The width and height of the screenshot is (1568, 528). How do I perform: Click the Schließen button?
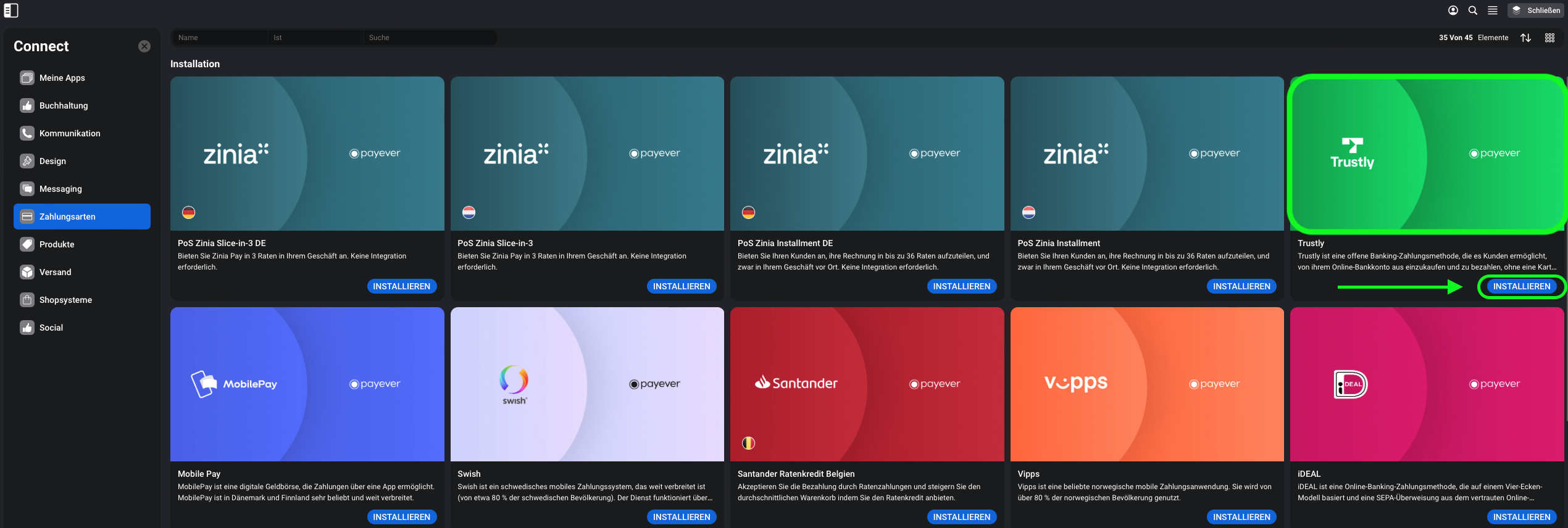coord(1536,10)
